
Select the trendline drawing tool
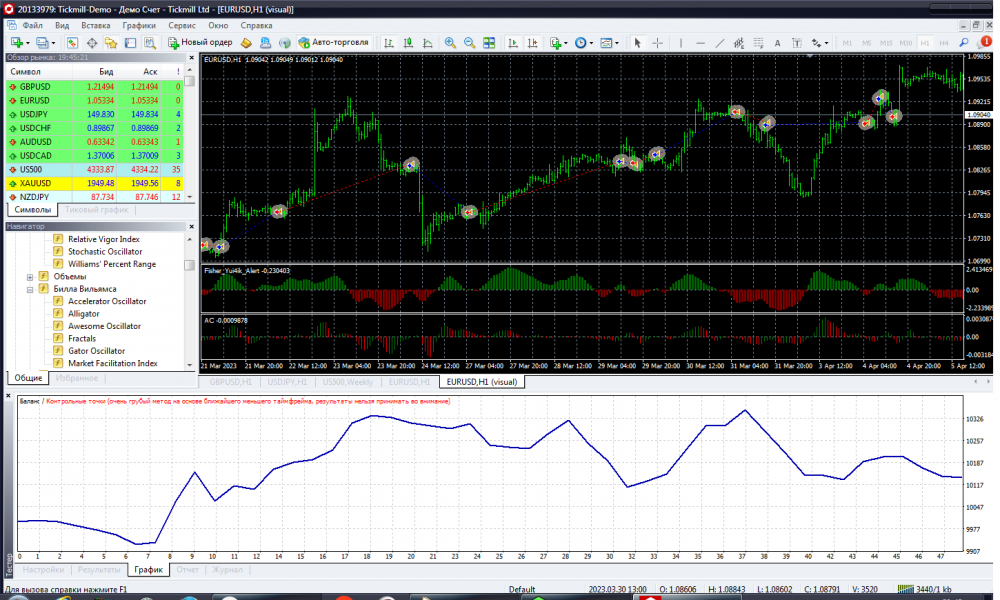[x=719, y=43]
